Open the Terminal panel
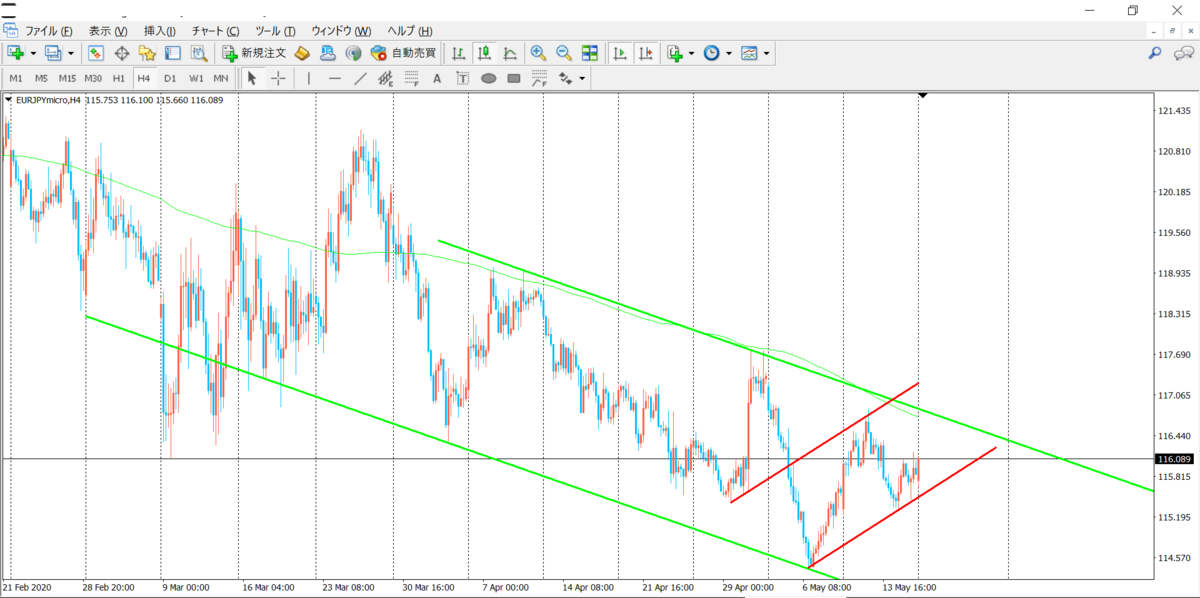The width and height of the screenshot is (1200, 598). tap(173, 53)
